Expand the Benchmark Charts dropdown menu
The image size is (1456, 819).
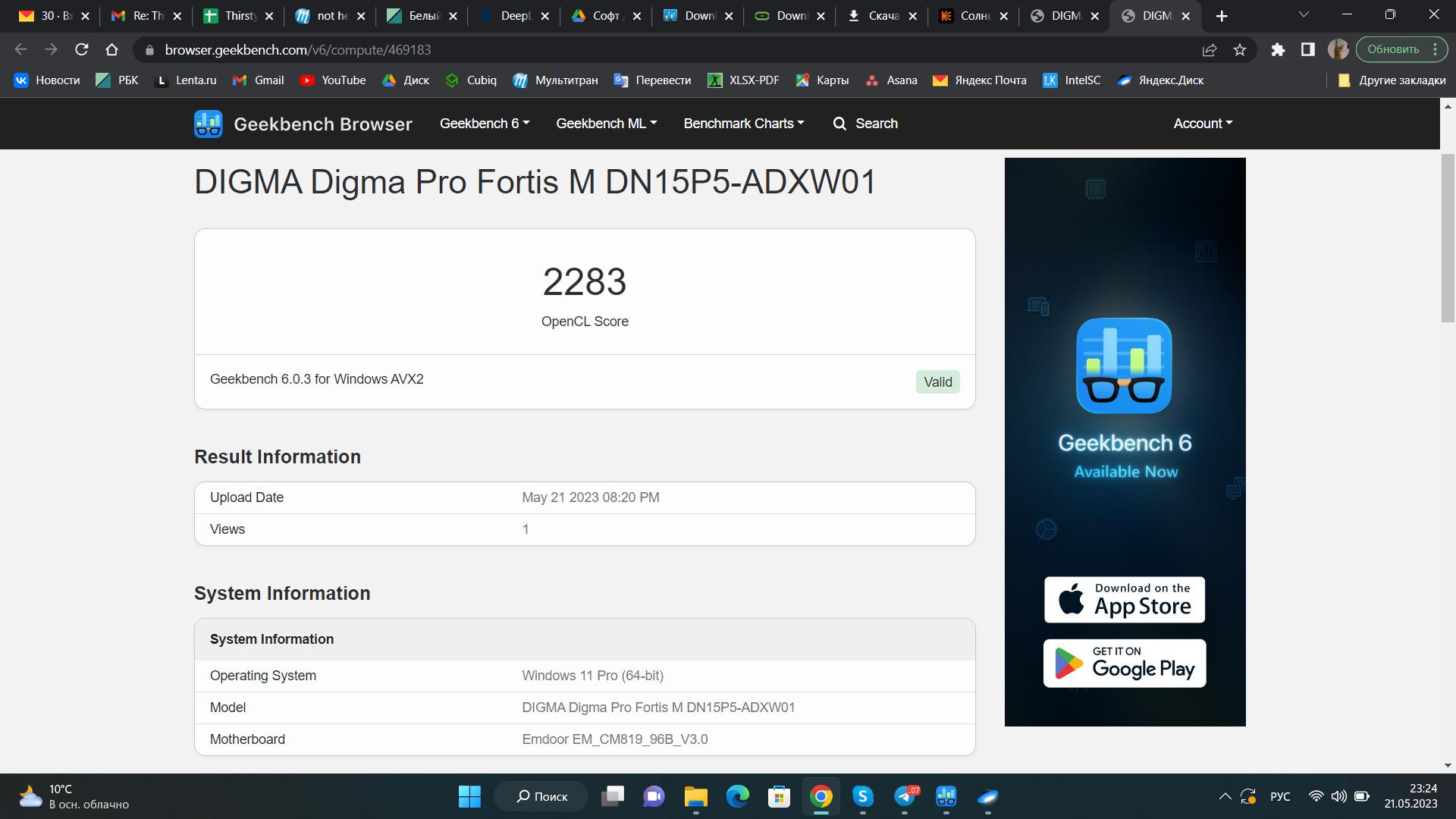pyautogui.click(x=744, y=124)
